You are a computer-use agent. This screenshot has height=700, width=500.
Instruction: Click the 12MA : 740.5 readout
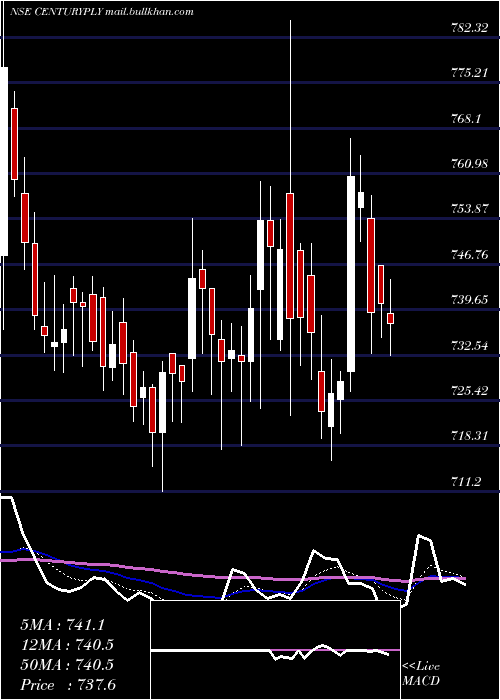pyautogui.click(x=67, y=645)
